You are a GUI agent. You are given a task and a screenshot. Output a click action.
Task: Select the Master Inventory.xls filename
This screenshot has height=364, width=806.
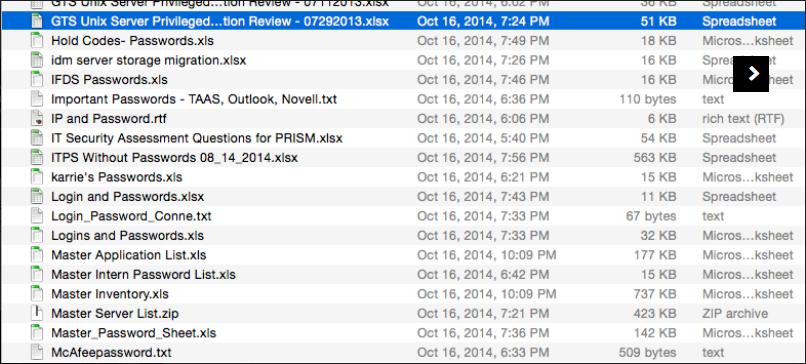110,294
